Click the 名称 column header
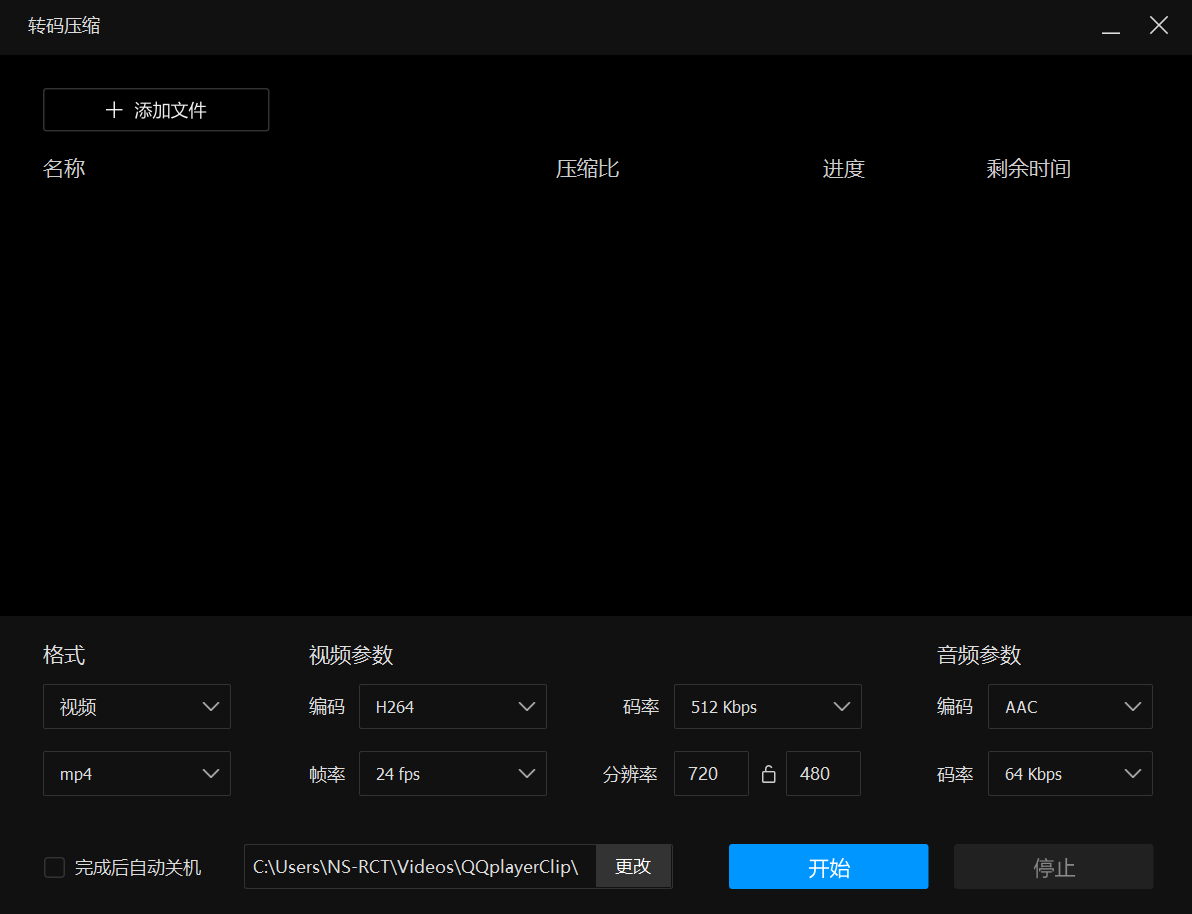The height and width of the screenshot is (914, 1192). [64, 168]
